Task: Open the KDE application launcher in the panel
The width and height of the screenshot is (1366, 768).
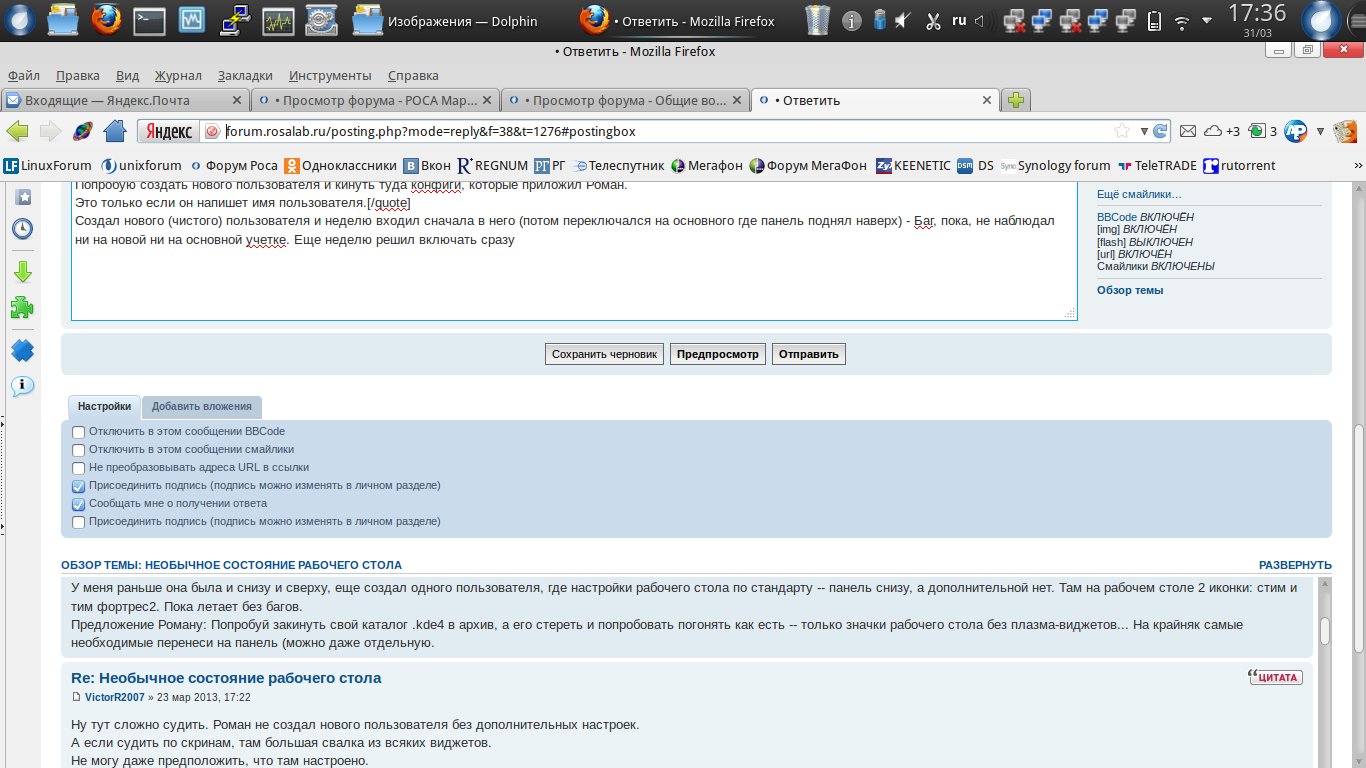Action: (19, 20)
